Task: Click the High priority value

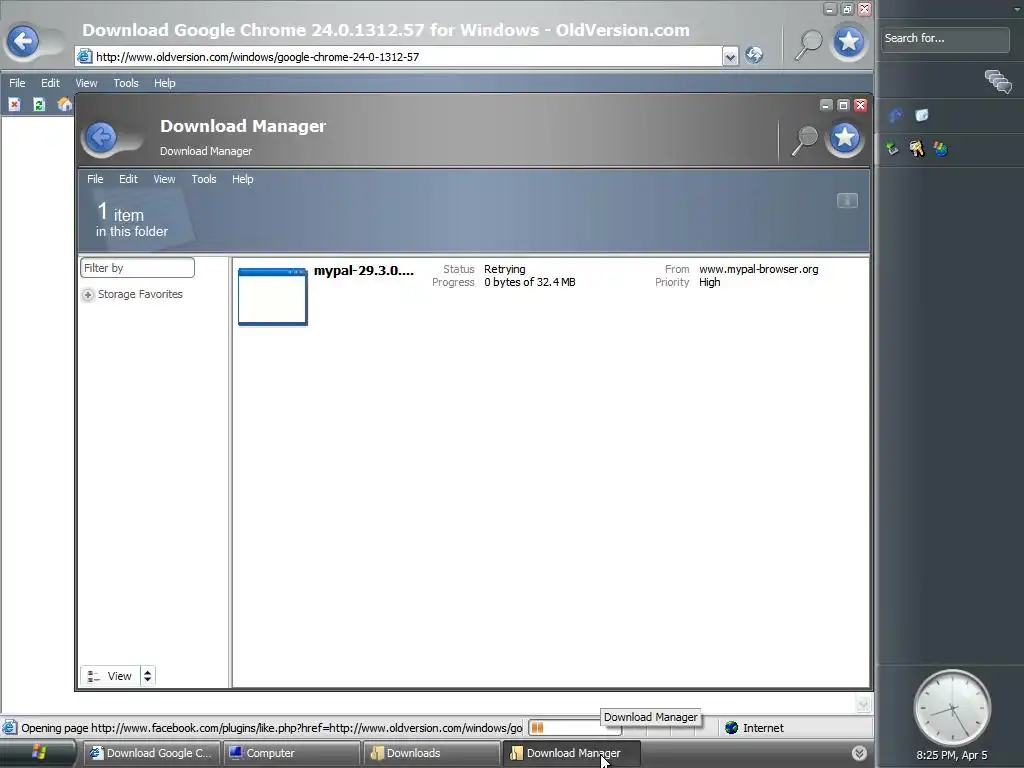Action: [x=710, y=282]
